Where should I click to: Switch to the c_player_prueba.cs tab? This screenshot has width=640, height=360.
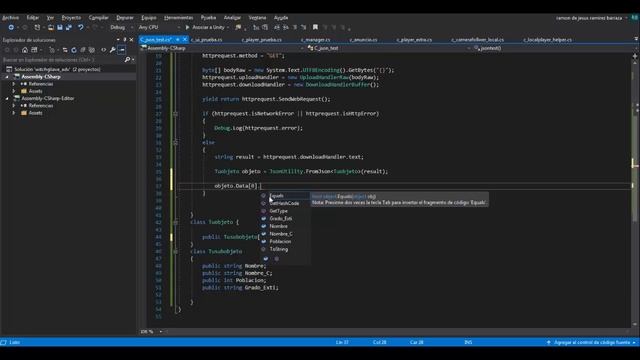pos(261,40)
